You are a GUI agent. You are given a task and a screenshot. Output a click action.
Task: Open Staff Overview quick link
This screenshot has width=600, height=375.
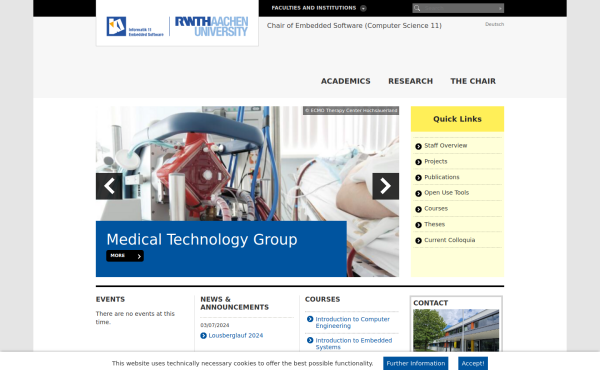446,145
